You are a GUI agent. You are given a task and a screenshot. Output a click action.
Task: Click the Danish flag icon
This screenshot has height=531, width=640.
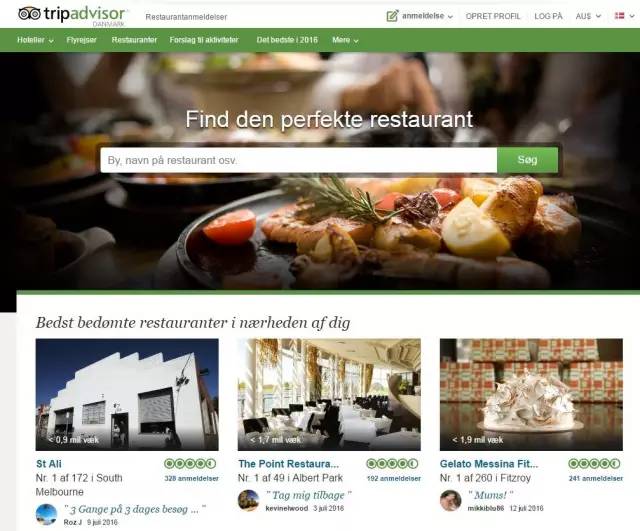click(x=619, y=16)
